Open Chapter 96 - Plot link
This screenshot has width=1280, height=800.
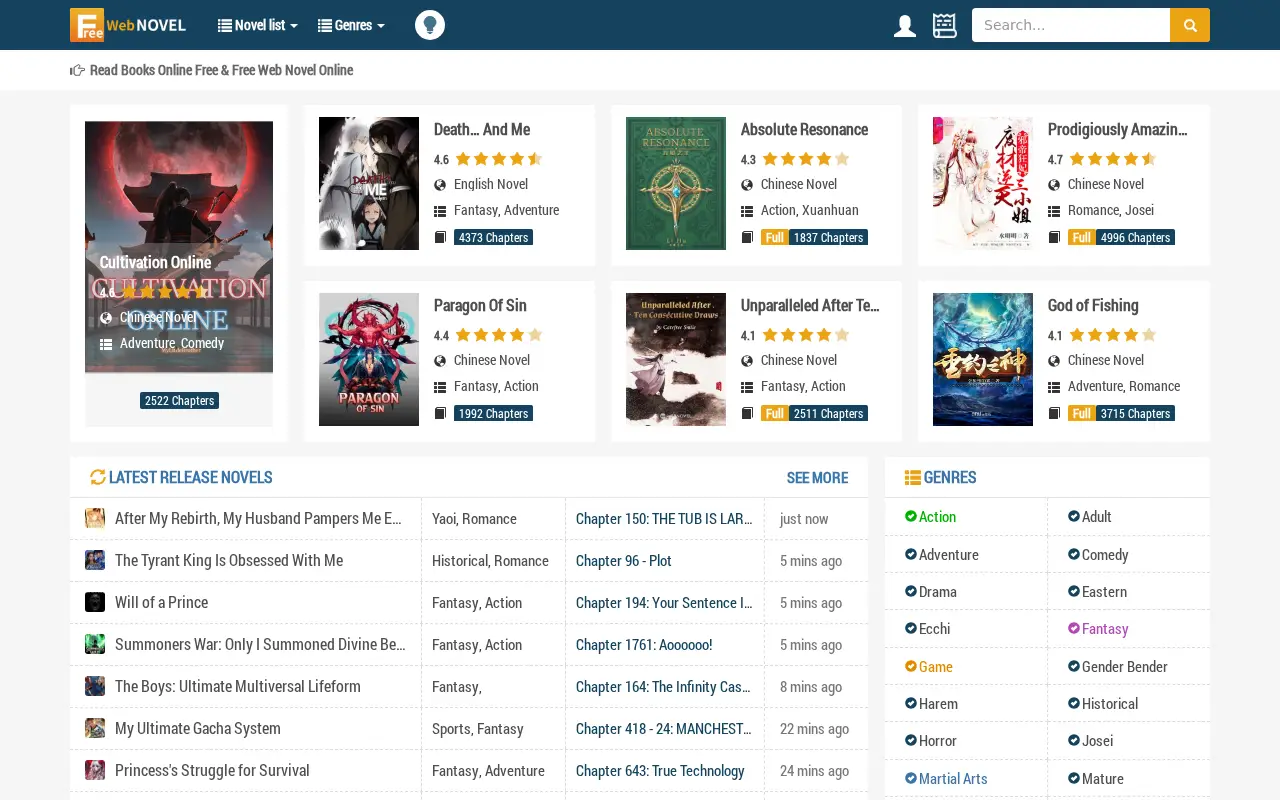[624, 561]
